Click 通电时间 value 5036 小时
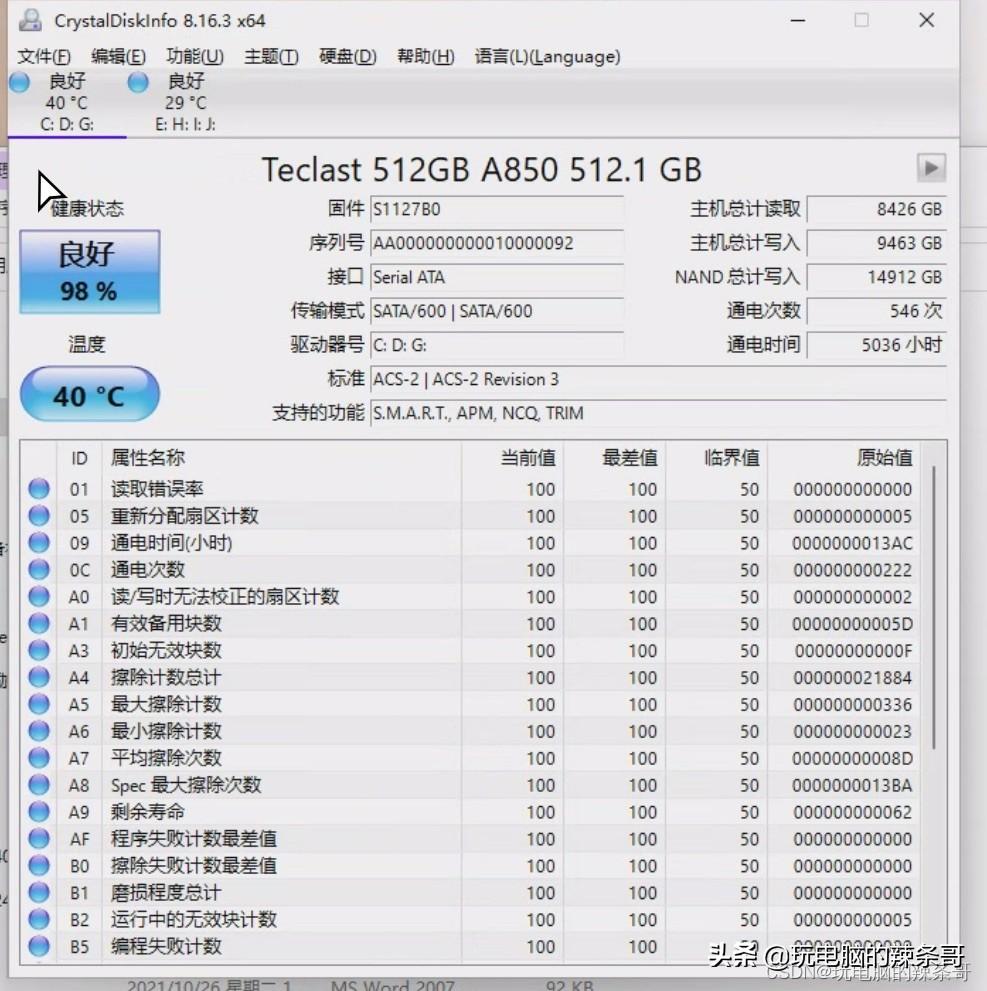This screenshot has height=991, width=987. click(876, 345)
